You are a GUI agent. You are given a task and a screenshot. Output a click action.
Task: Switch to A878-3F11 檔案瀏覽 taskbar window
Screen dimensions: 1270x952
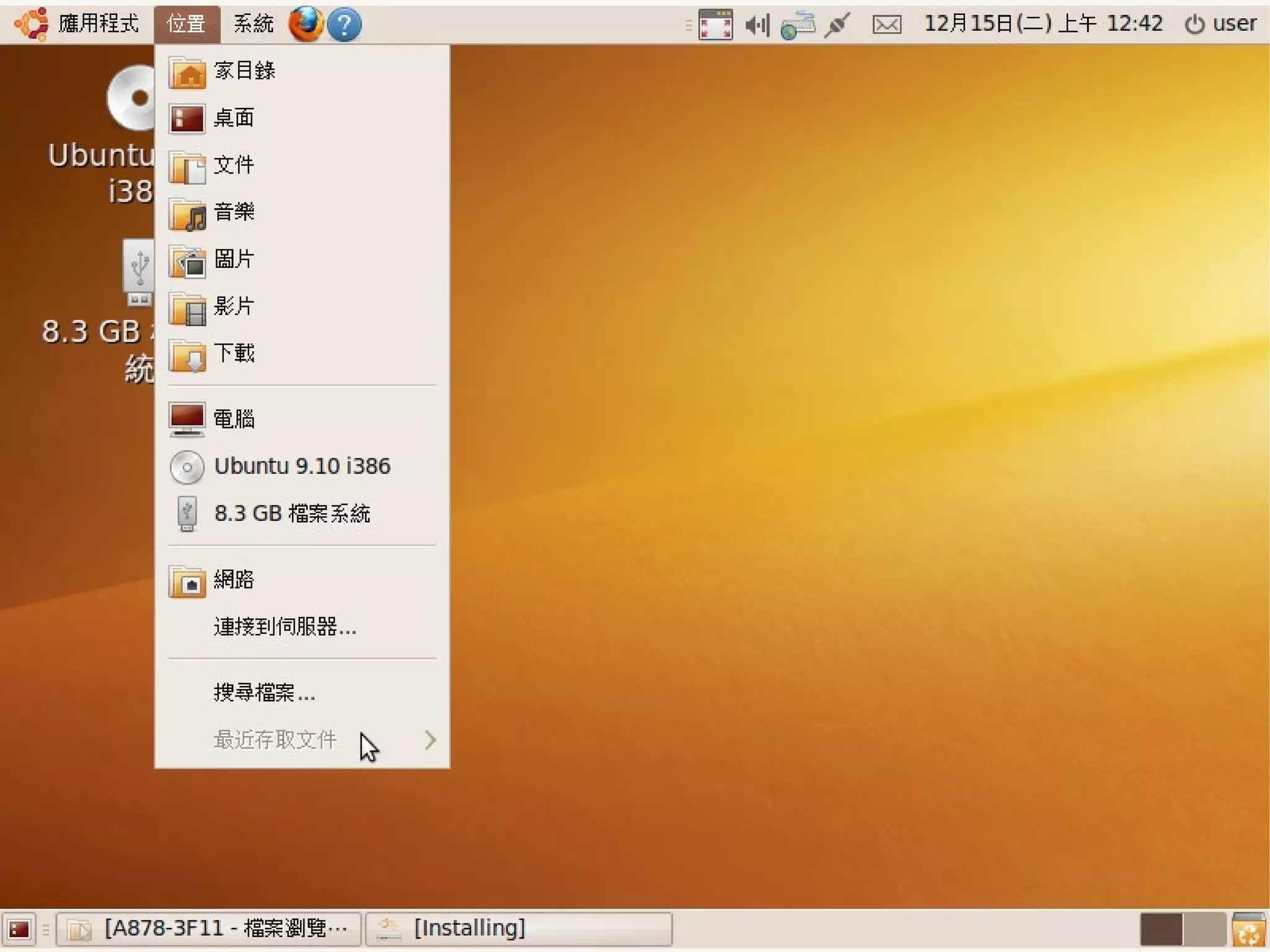[208, 929]
